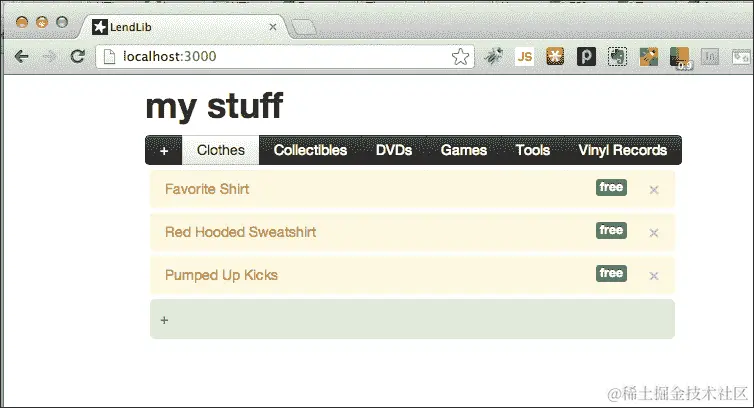Open the Games category tab

pyautogui.click(x=464, y=150)
